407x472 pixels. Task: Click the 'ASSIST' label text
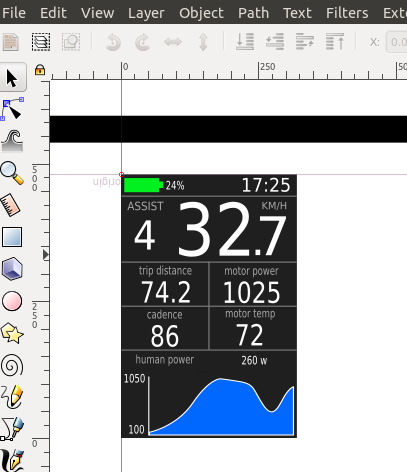145,206
